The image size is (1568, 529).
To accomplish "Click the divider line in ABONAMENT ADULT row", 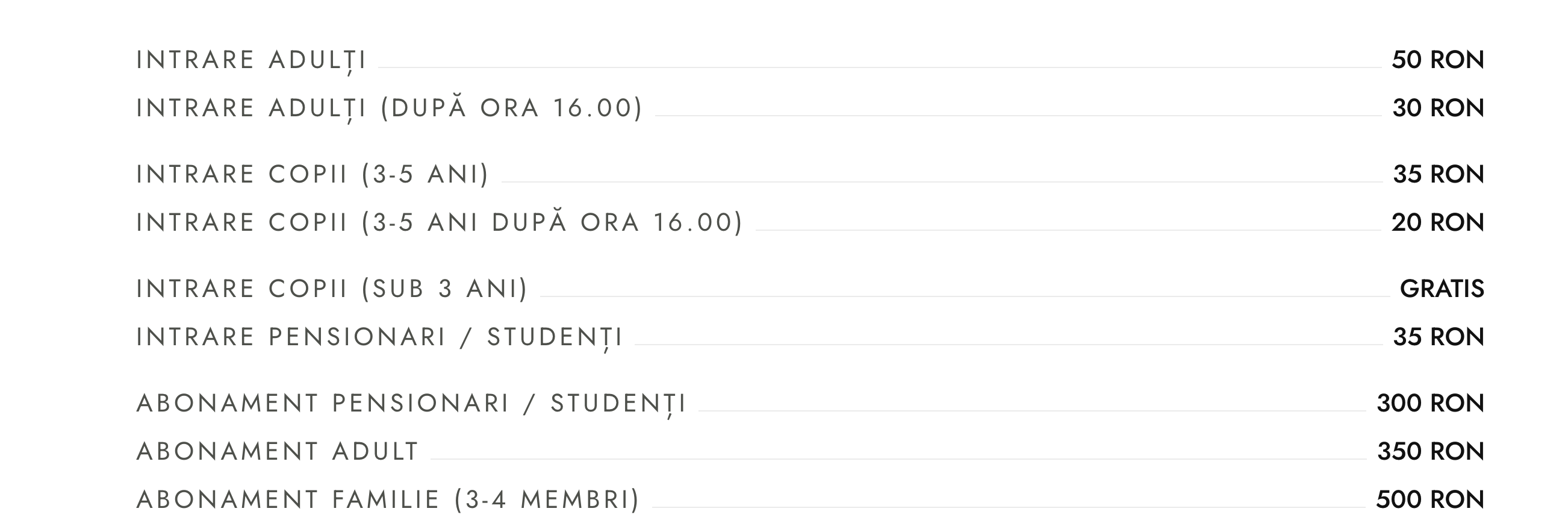I will 898,459.
